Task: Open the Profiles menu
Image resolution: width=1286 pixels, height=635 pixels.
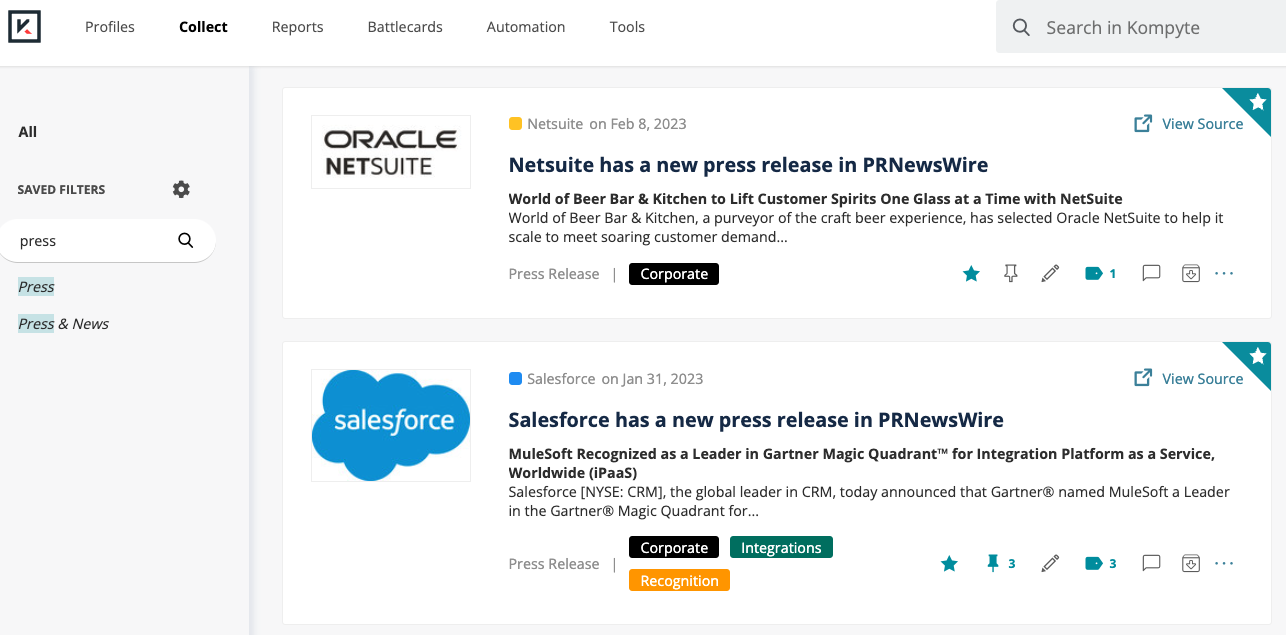Action: click(x=110, y=27)
